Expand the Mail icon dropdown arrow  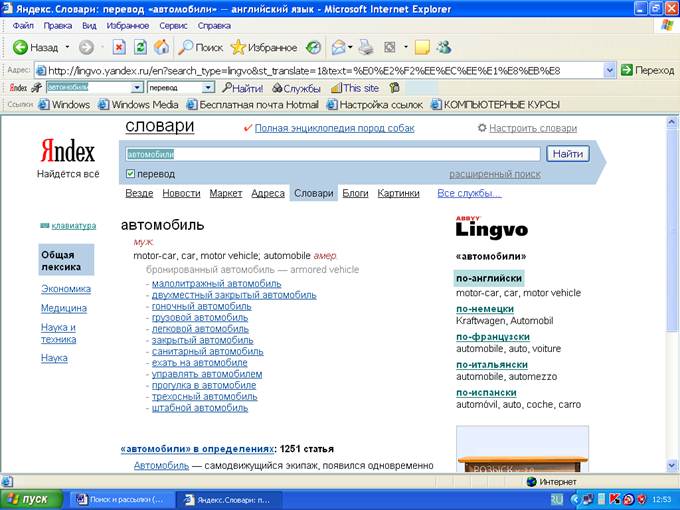[350, 47]
